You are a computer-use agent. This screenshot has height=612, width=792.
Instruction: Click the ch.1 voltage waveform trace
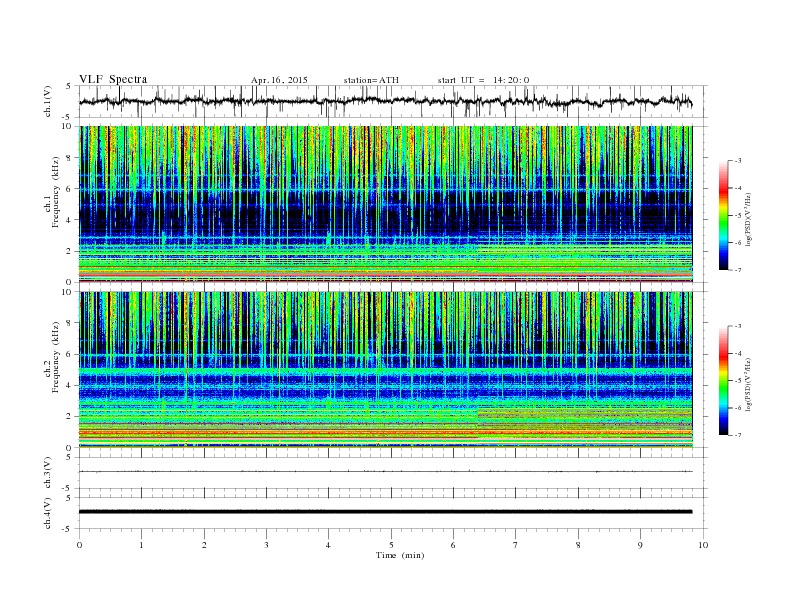coord(385,101)
